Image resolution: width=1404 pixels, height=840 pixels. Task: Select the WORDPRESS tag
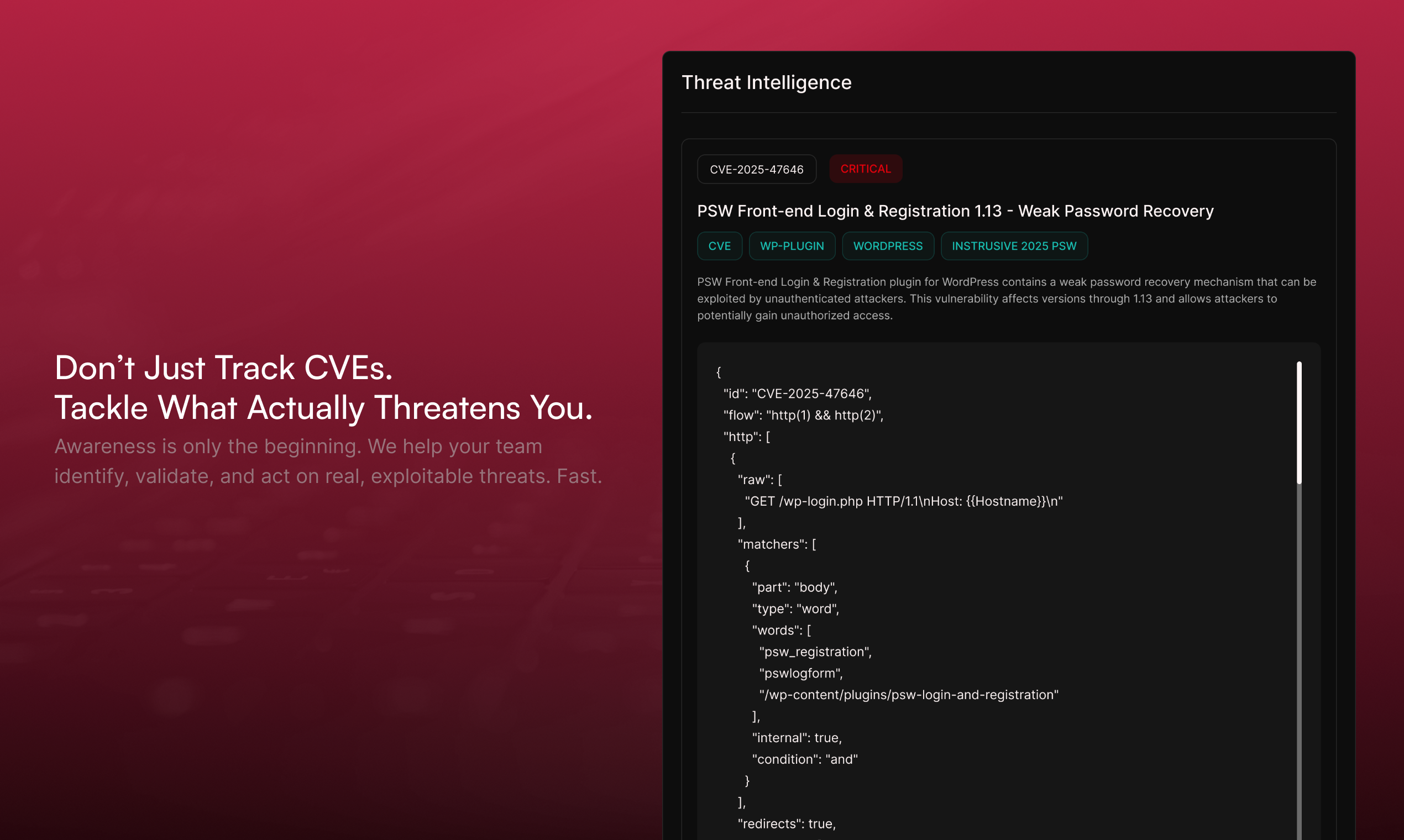click(x=888, y=246)
